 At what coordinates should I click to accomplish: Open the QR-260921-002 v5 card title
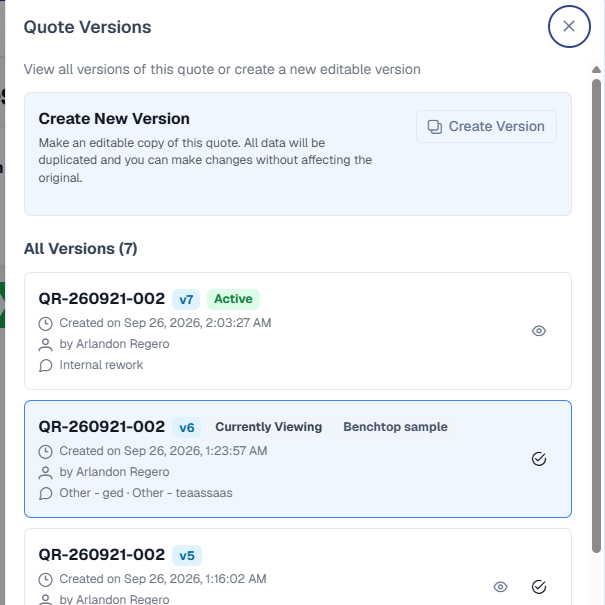(x=101, y=555)
